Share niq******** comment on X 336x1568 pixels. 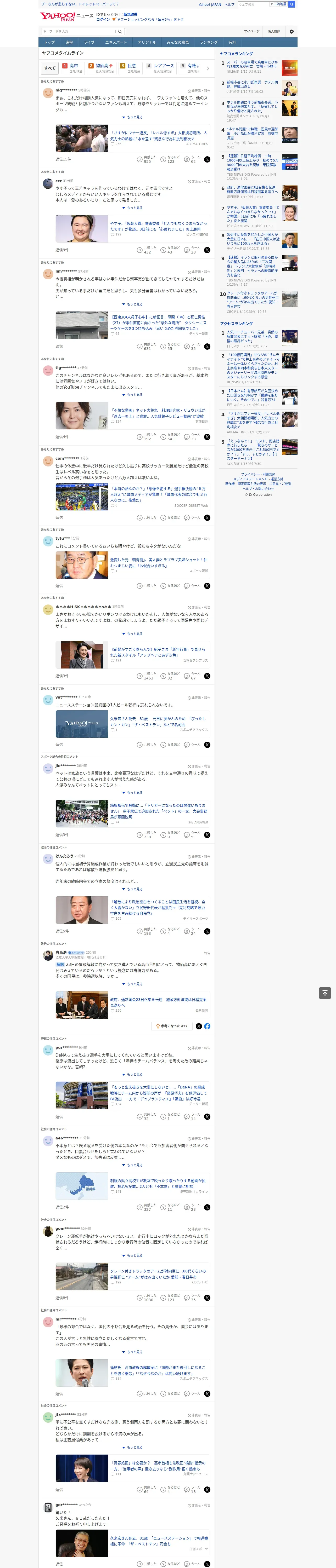point(207,159)
